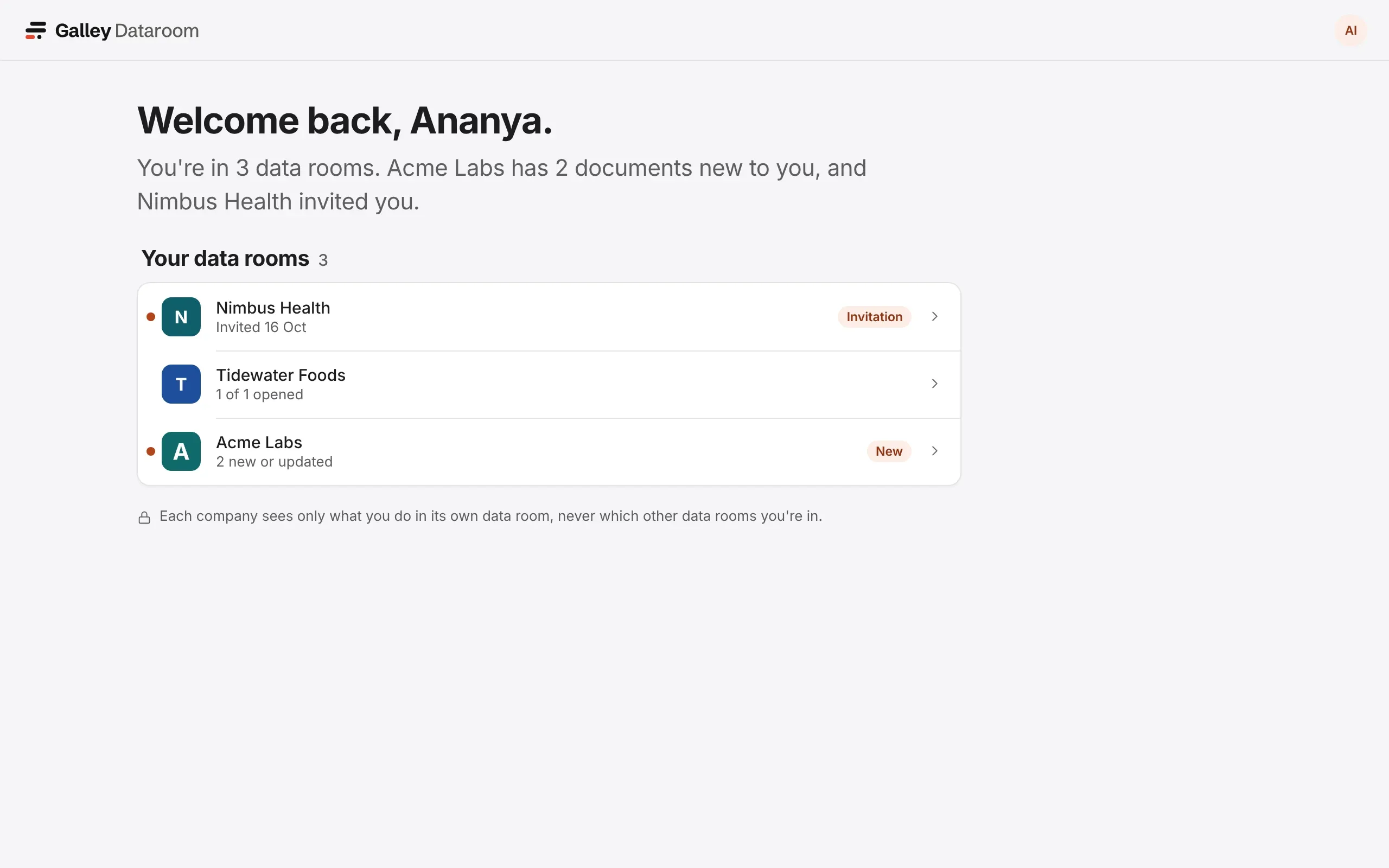The image size is (1389, 868).
Task: Click the New badge on Acme Labs
Action: point(889,451)
